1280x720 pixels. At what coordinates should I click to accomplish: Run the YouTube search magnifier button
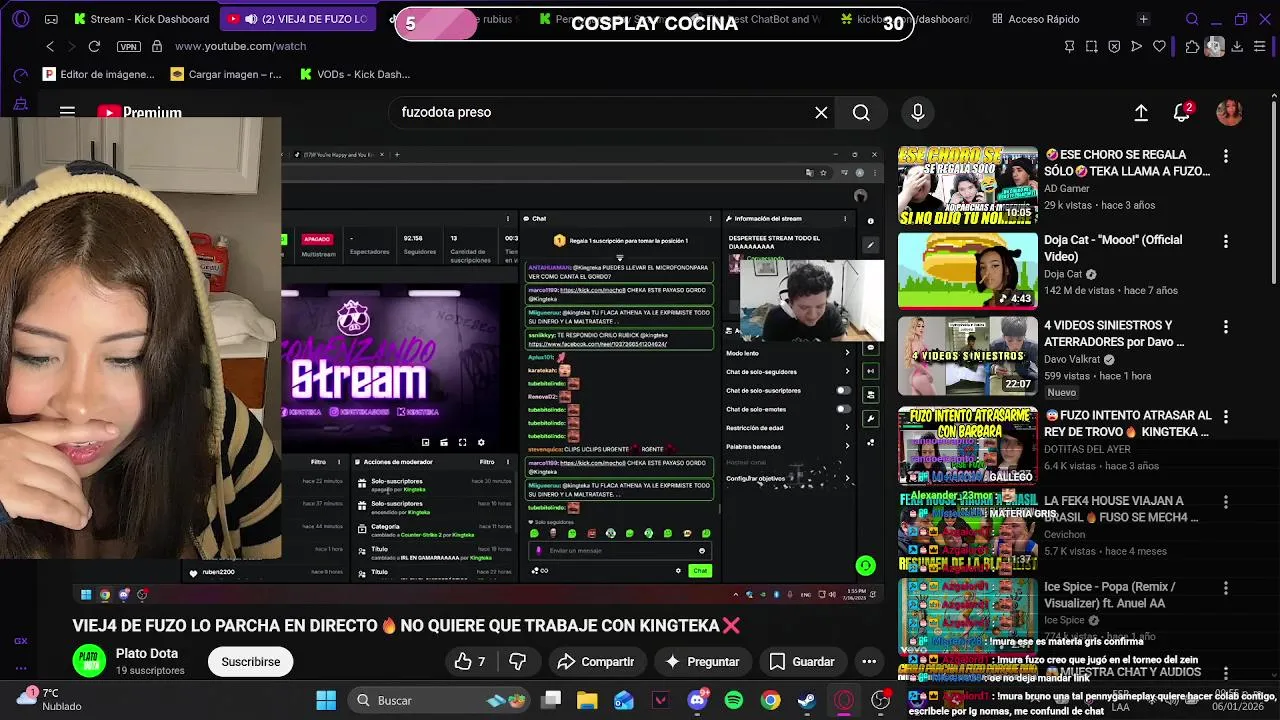[861, 113]
